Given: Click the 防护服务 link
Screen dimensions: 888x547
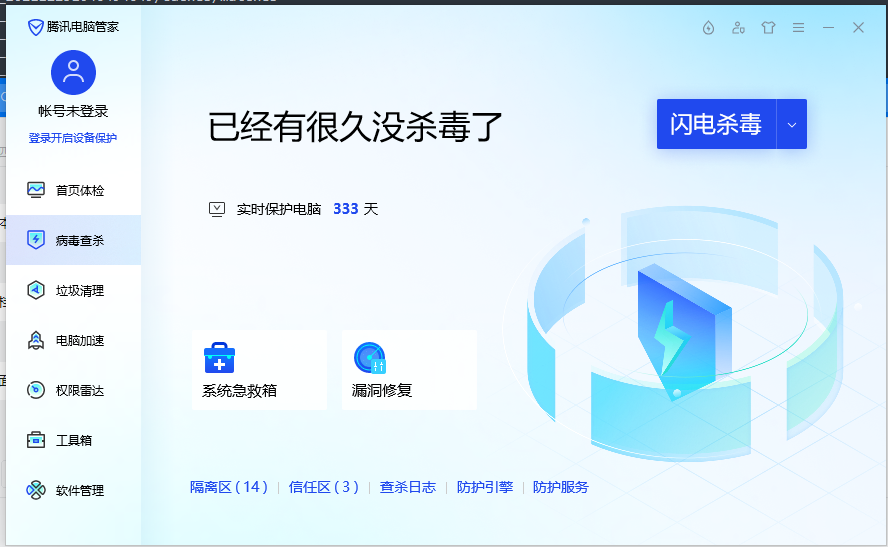Looking at the screenshot, I should [560, 487].
